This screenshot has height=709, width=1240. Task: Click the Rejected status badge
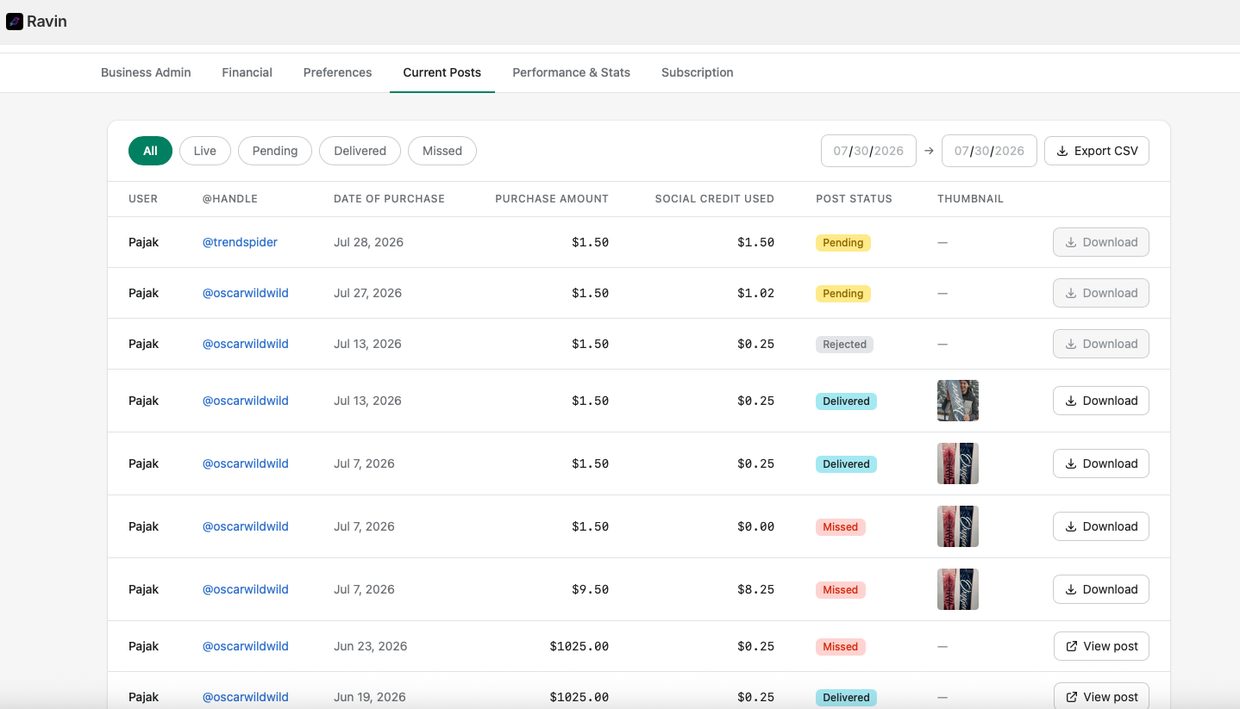point(845,344)
